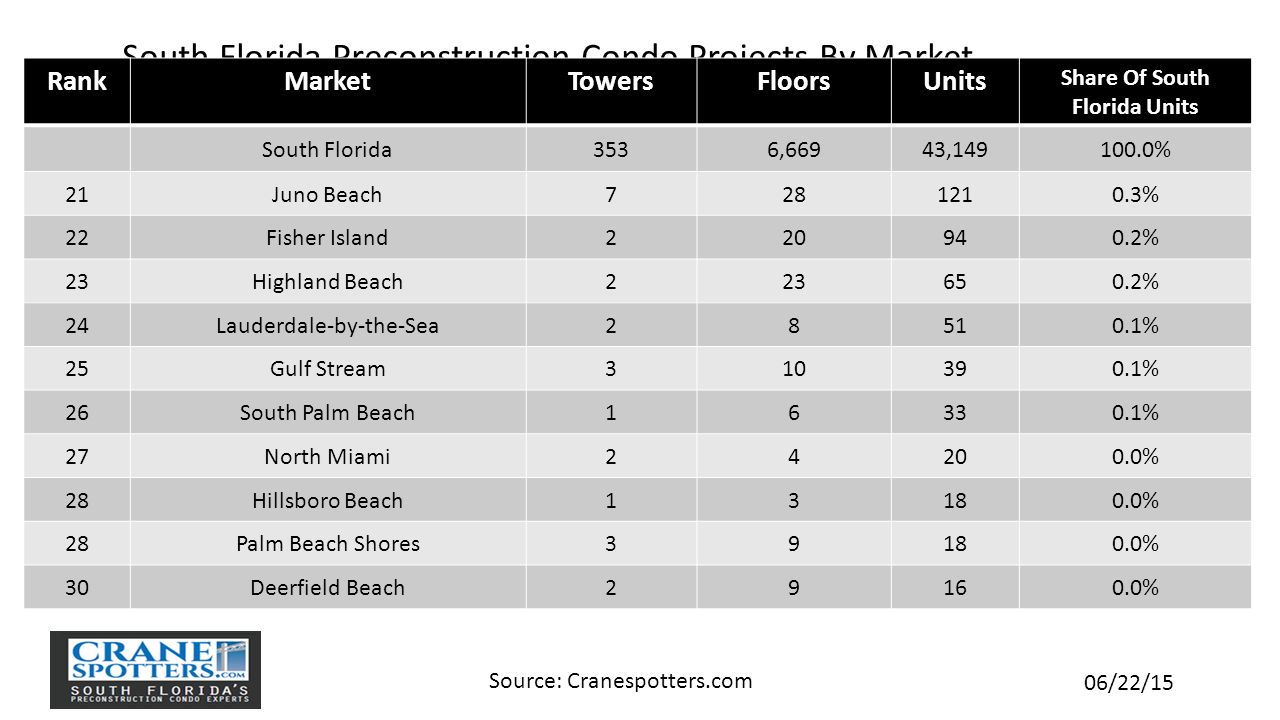The height and width of the screenshot is (720, 1280).
Task: Click the Units column header
Action: pyautogui.click(x=955, y=81)
